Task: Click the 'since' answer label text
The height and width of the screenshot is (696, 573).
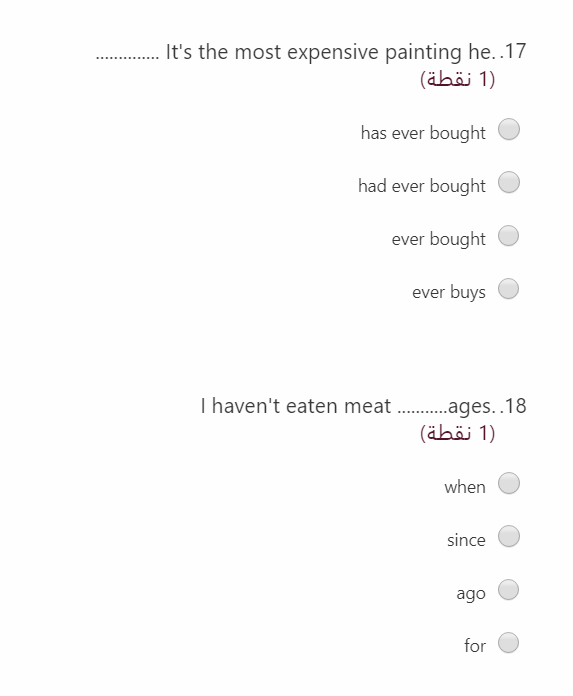Action: (x=466, y=540)
